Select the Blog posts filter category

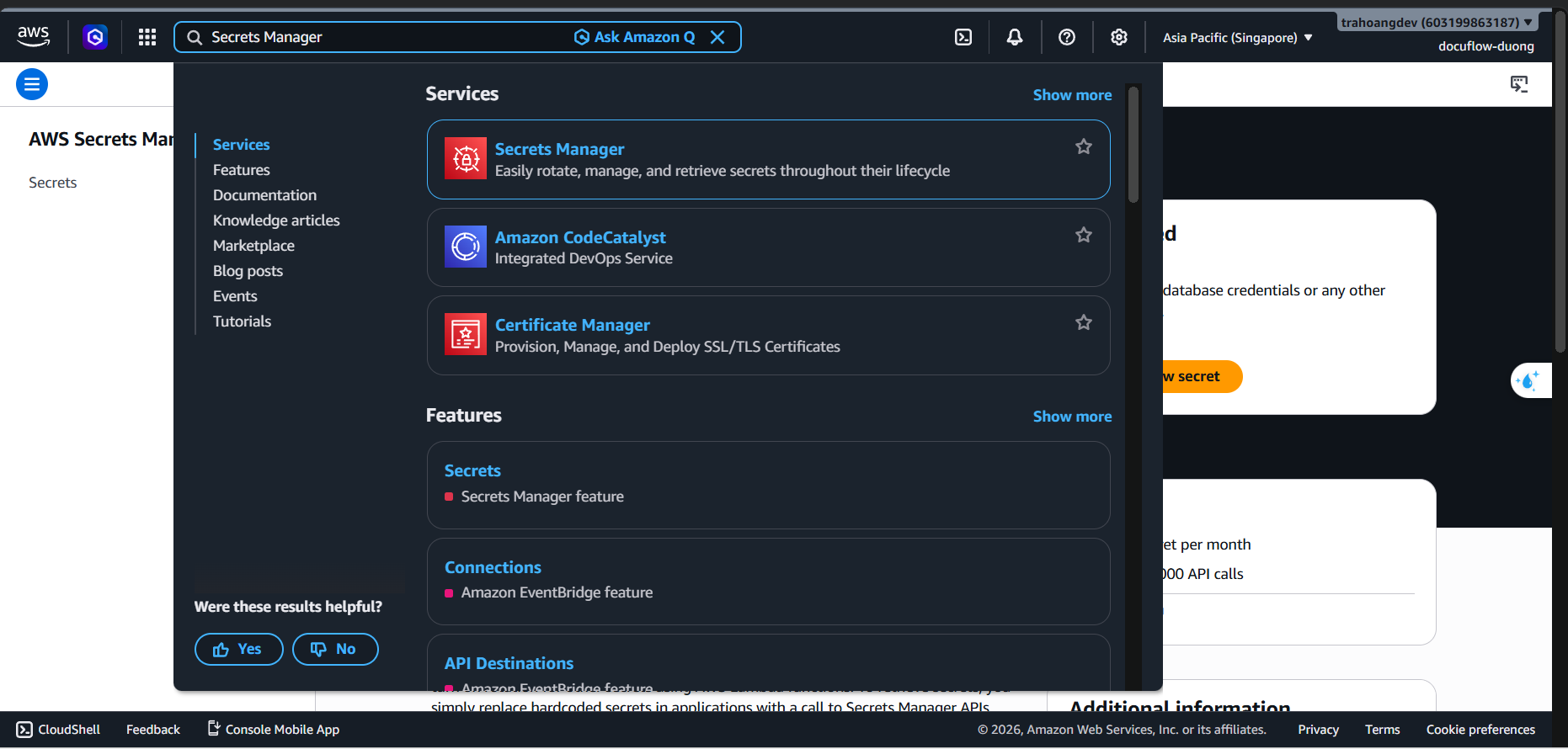point(248,271)
